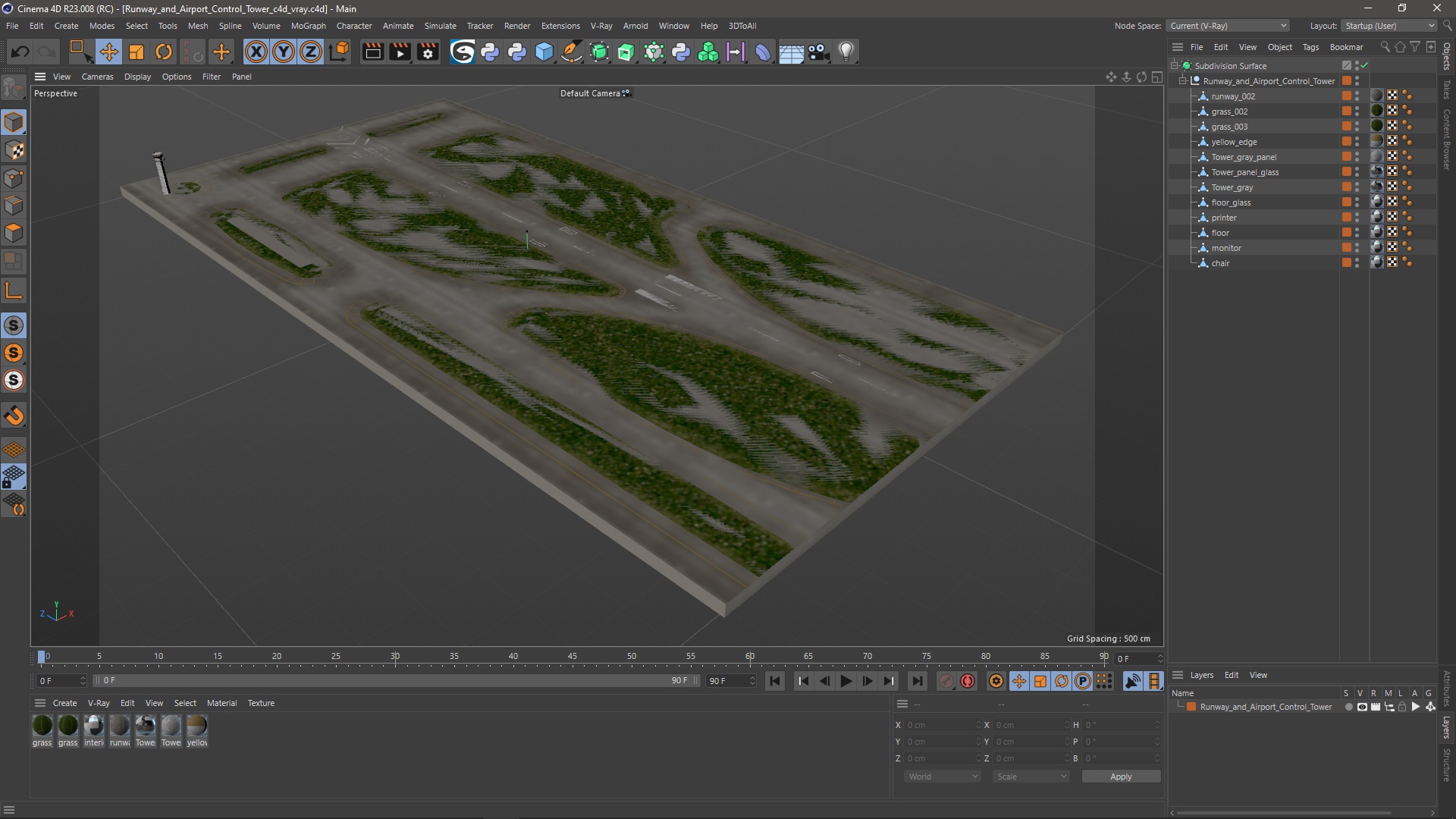Switch to Model mode

(x=14, y=122)
